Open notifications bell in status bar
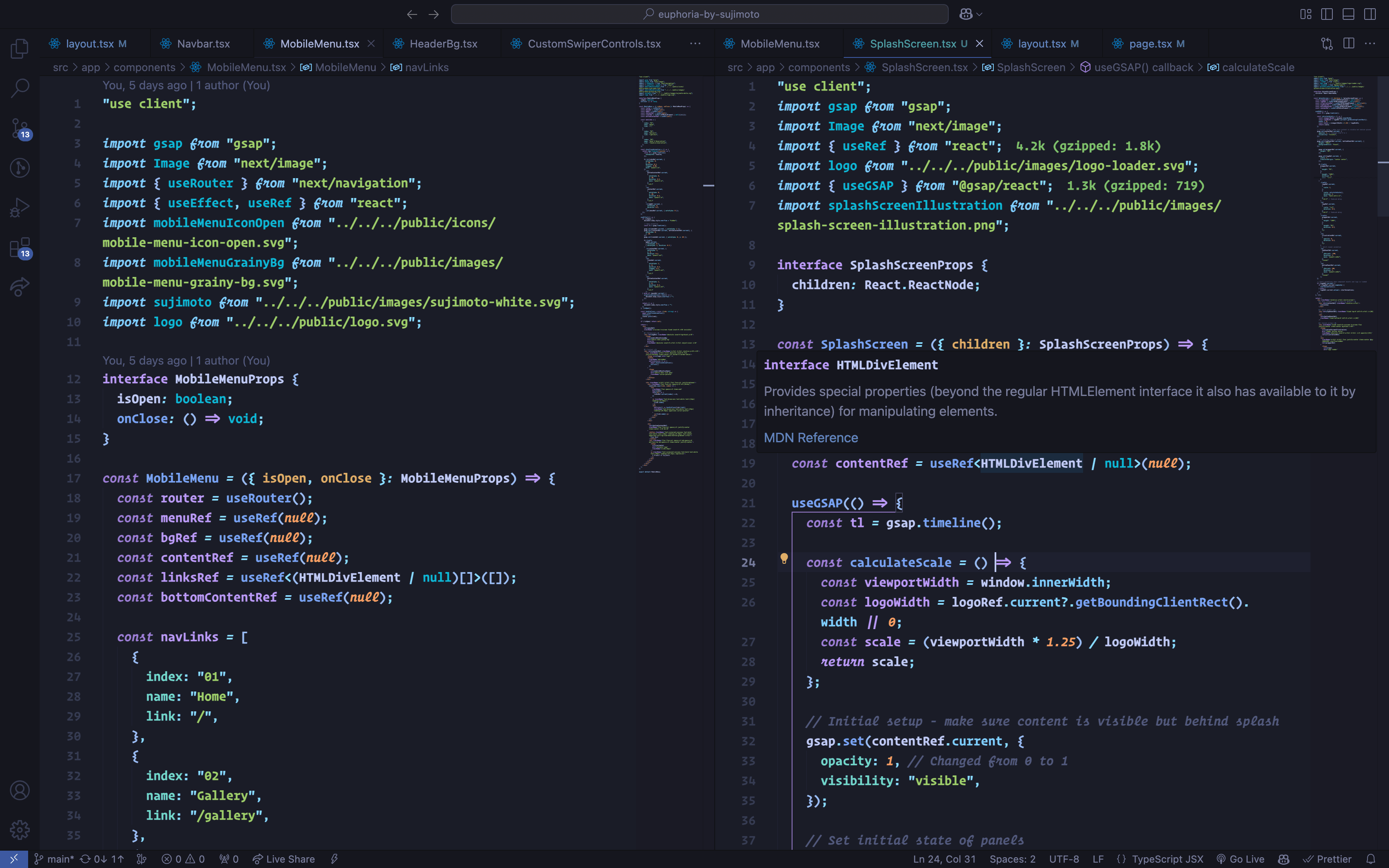1389x868 pixels. (1371, 859)
